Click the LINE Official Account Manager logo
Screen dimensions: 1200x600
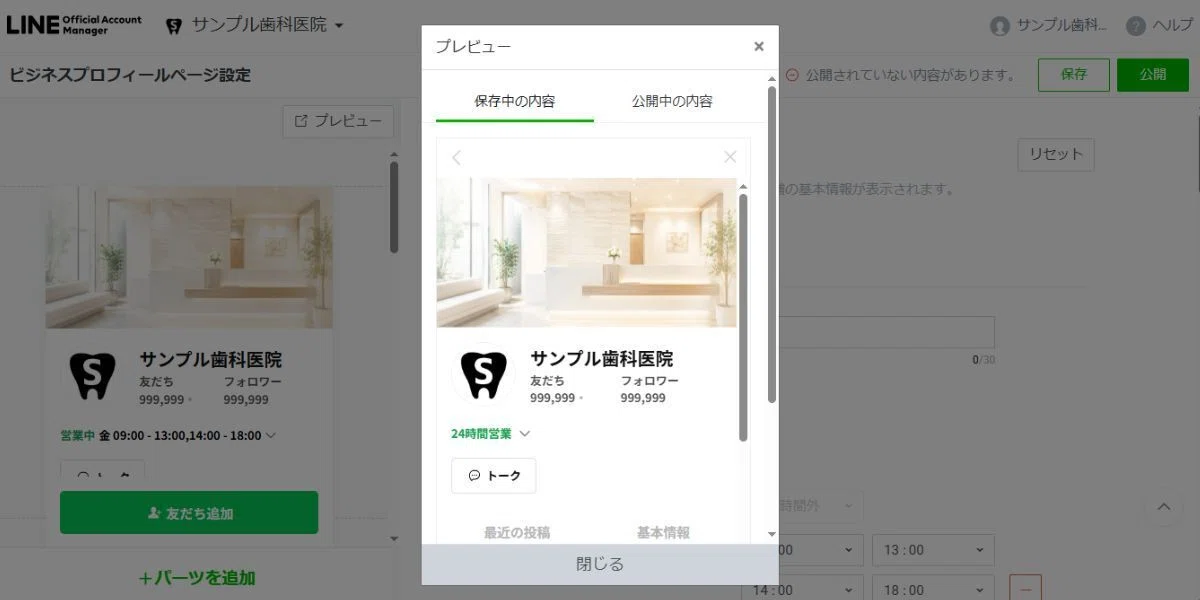click(x=74, y=25)
